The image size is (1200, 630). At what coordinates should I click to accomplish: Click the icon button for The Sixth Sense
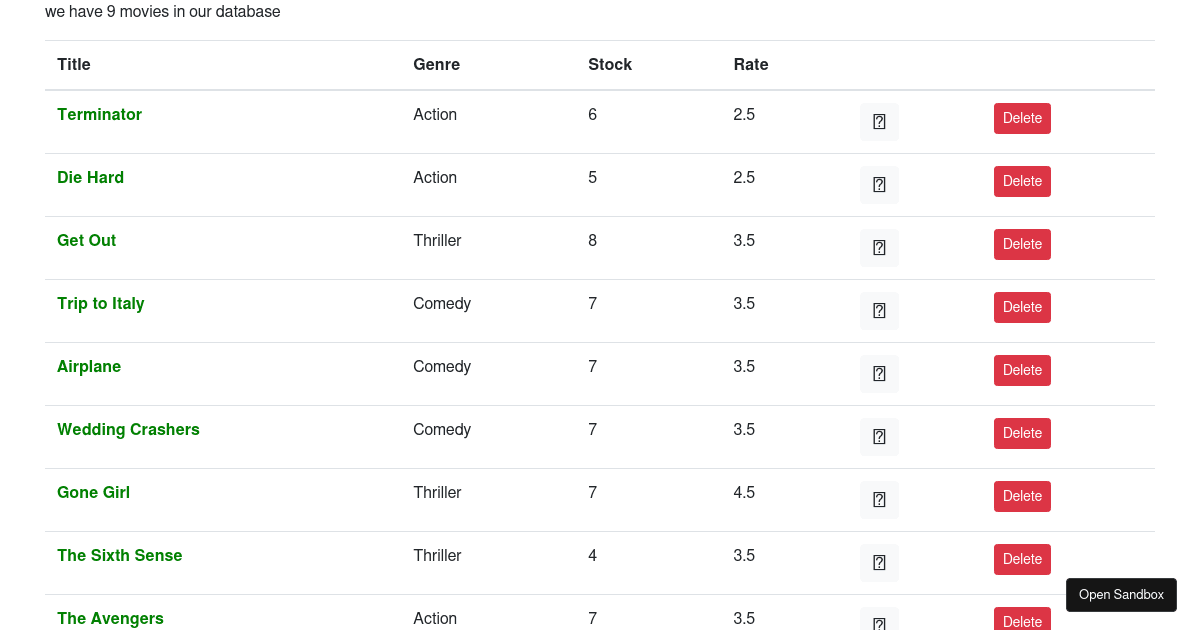pyautogui.click(x=879, y=563)
